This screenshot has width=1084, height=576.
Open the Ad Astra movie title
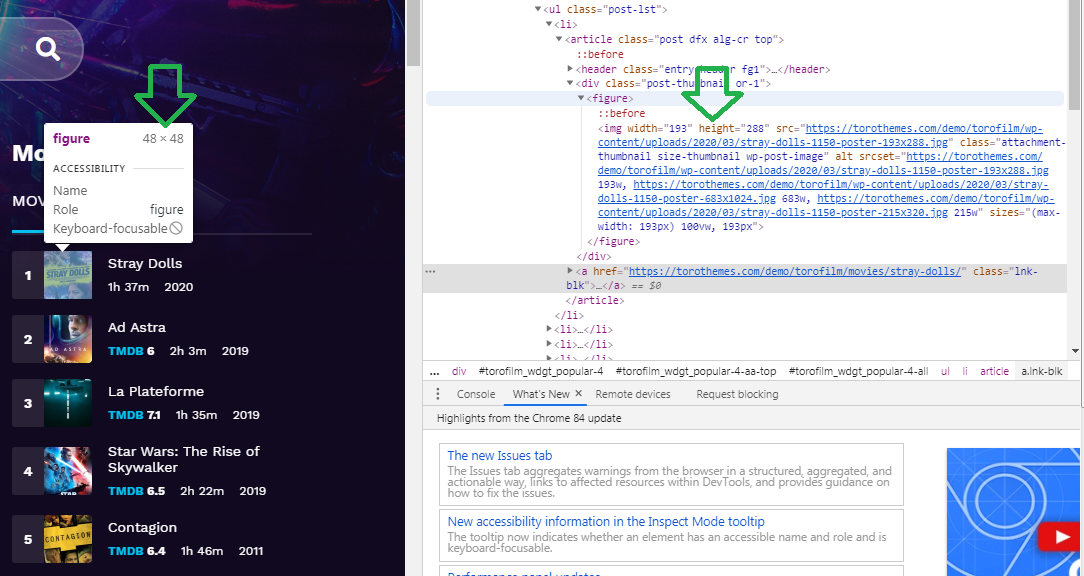point(137,327)
